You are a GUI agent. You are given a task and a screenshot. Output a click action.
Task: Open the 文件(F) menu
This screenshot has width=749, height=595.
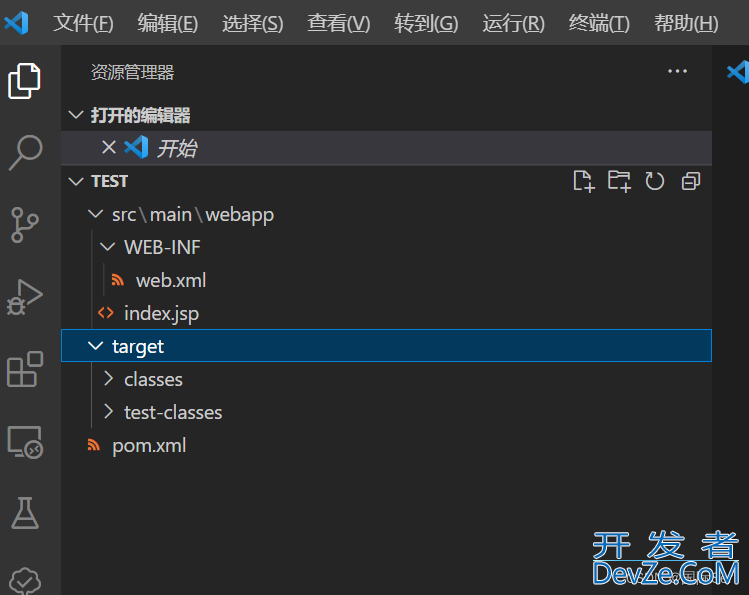point(83,23)
